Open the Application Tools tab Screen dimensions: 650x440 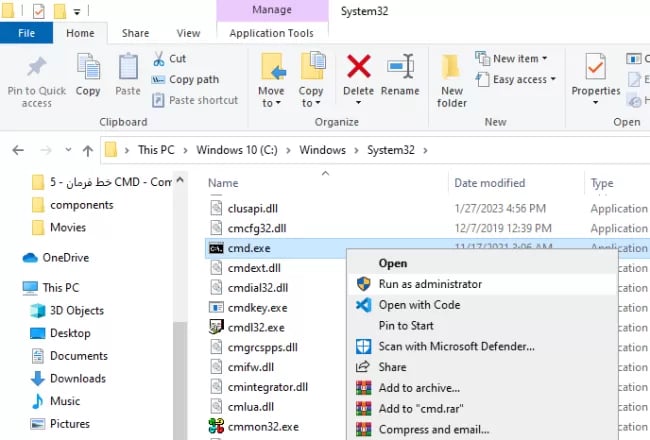pyautogui.click(x=272, y=33)
